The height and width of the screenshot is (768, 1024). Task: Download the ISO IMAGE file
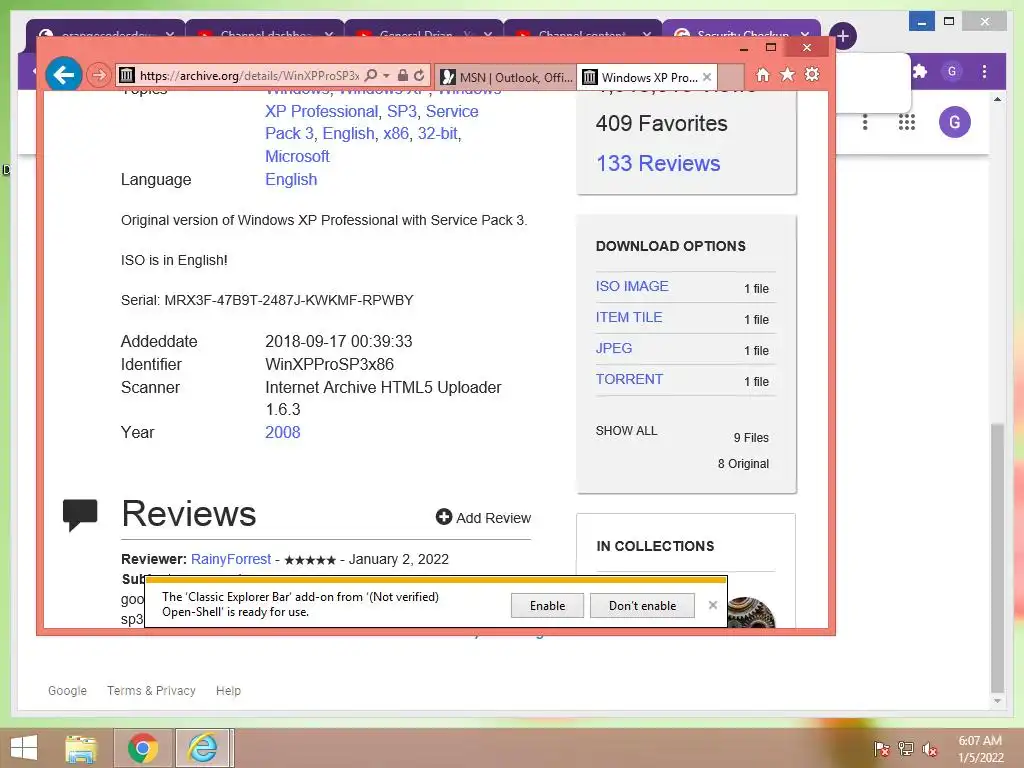[632, 286]
